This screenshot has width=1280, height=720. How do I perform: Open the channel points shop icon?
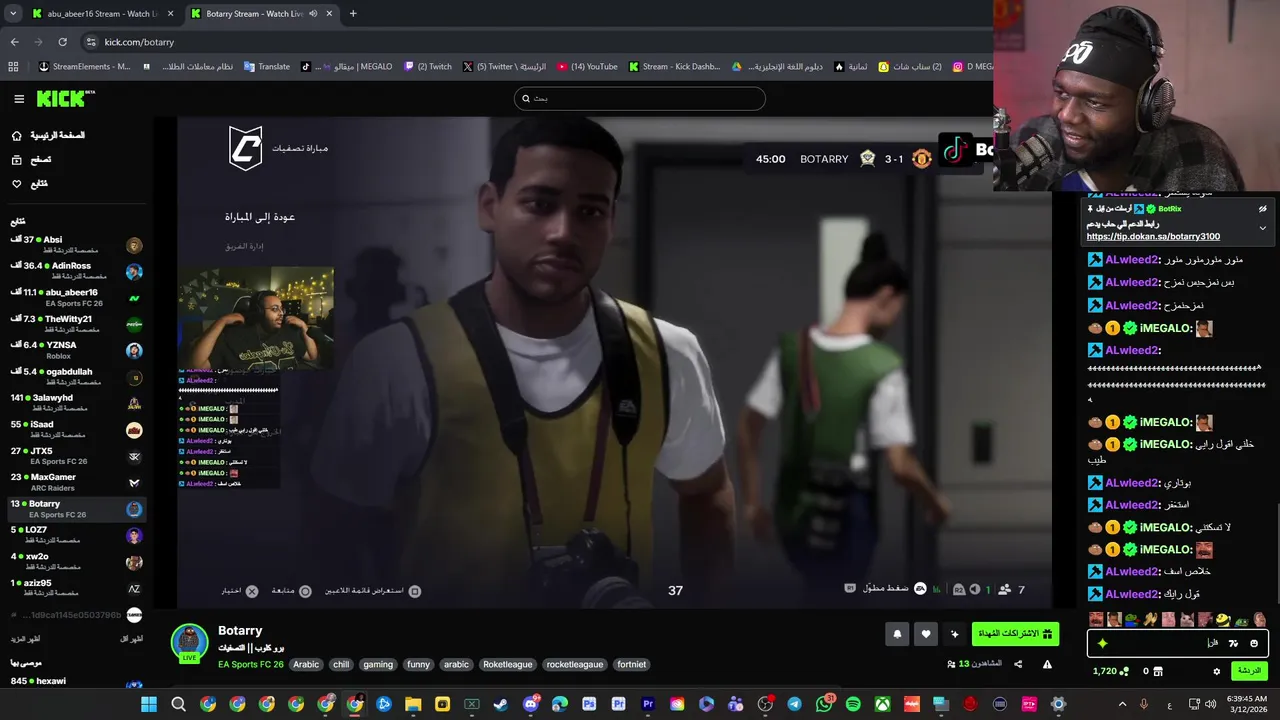point(1159,671)
